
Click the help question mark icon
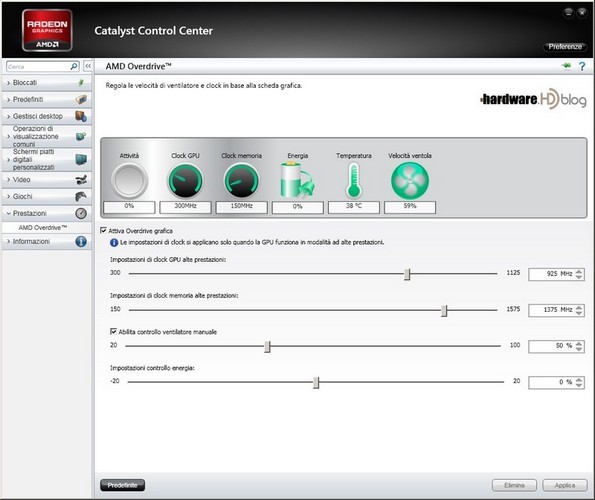(x=582, y=66)
